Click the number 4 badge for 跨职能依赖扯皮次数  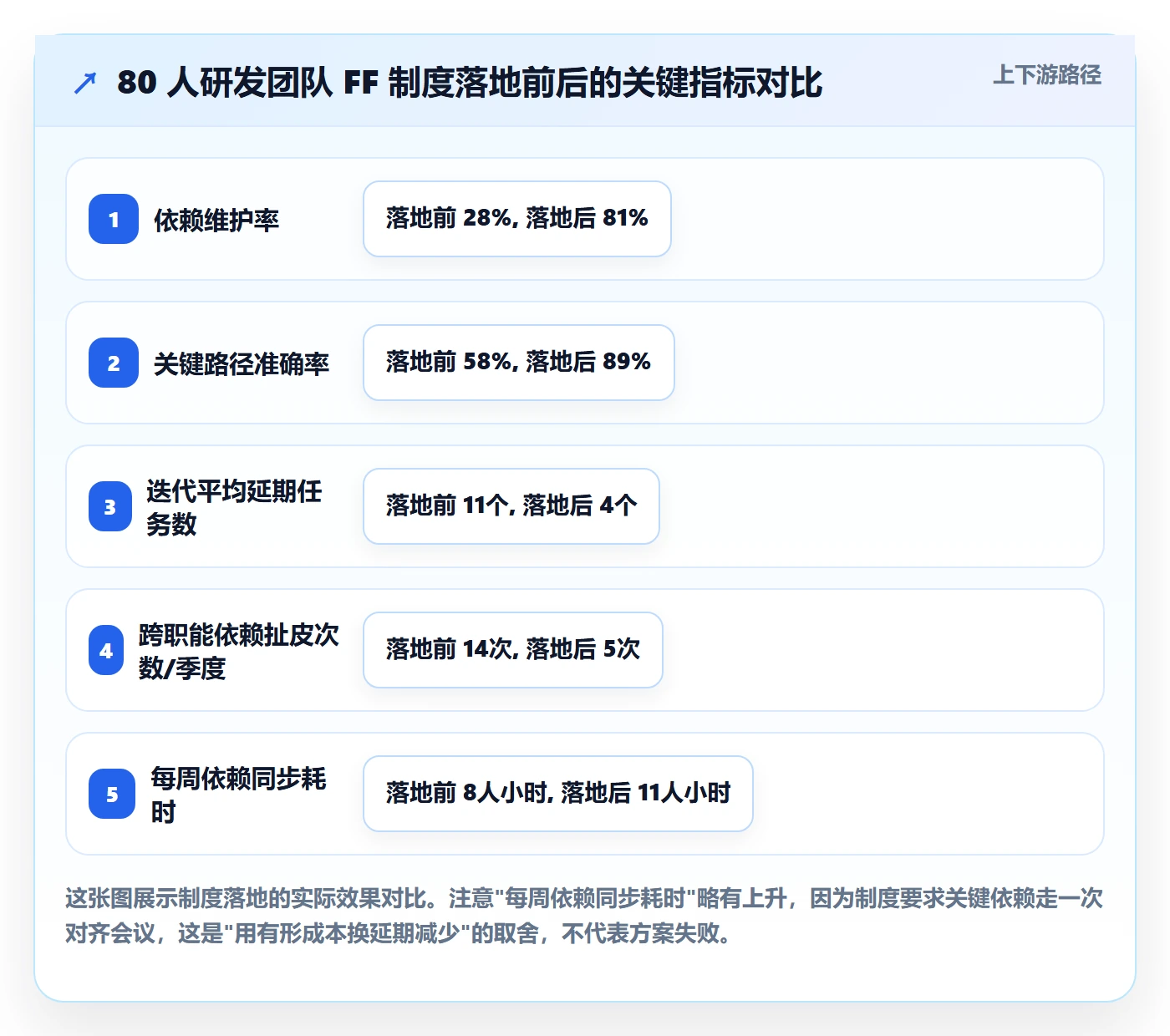point(106,650)
